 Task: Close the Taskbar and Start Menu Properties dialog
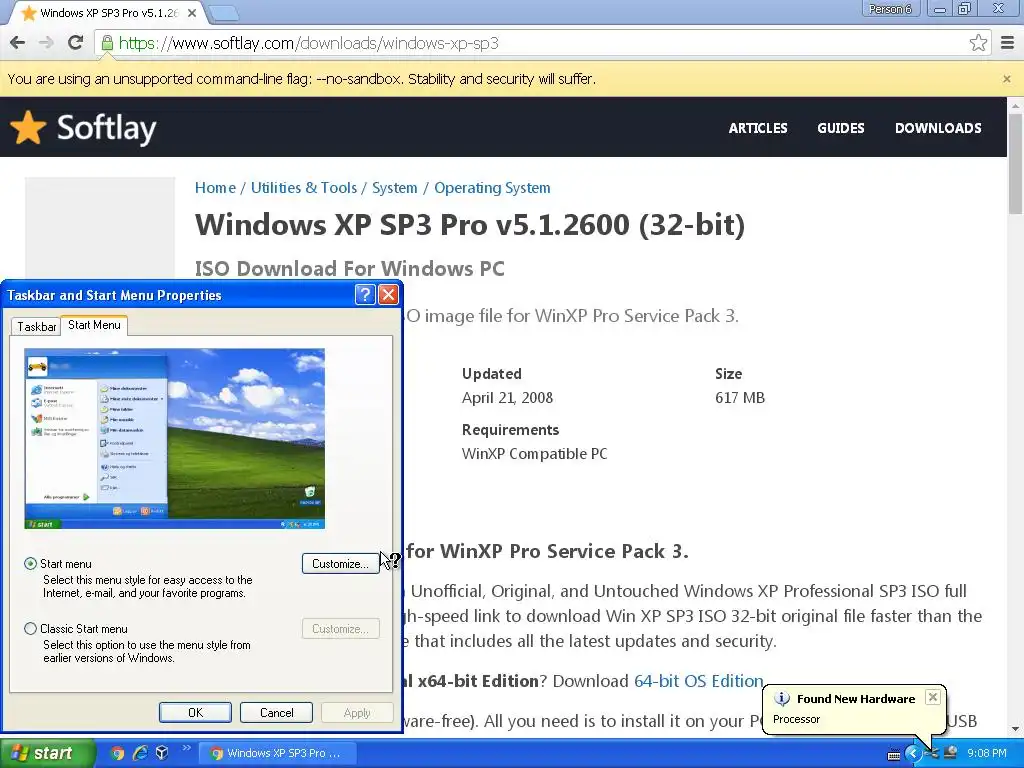[x=389, y=295]
